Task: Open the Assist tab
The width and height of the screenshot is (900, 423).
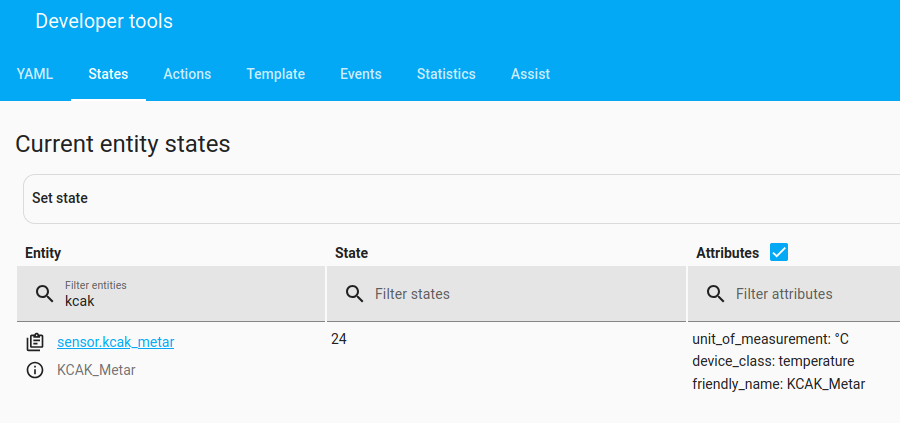Action: (x=530, y=74)
